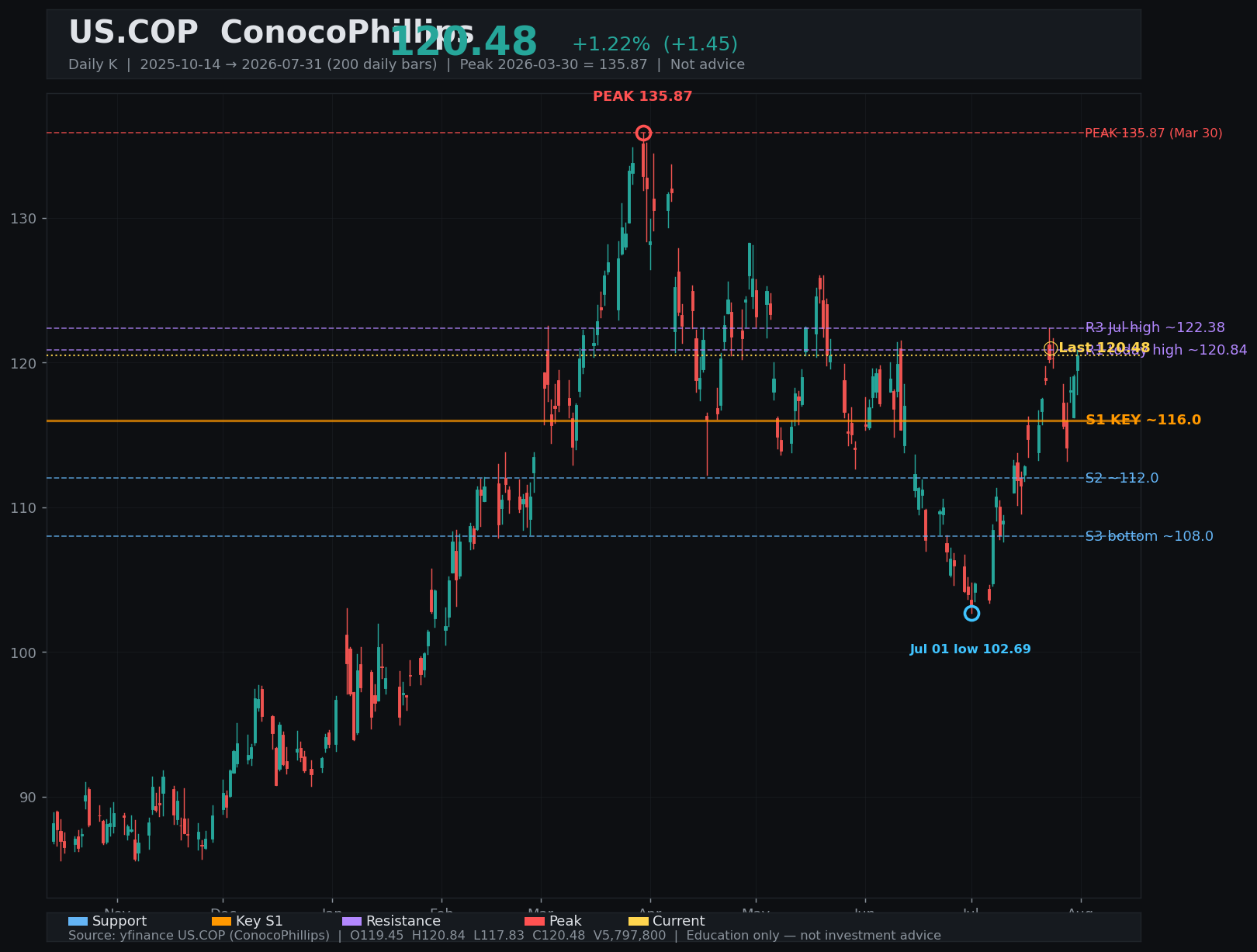This screenshot has height=952, width=1257.
Task: Click the 110 y-axis tick label
Action: click(x=23, y=508)
